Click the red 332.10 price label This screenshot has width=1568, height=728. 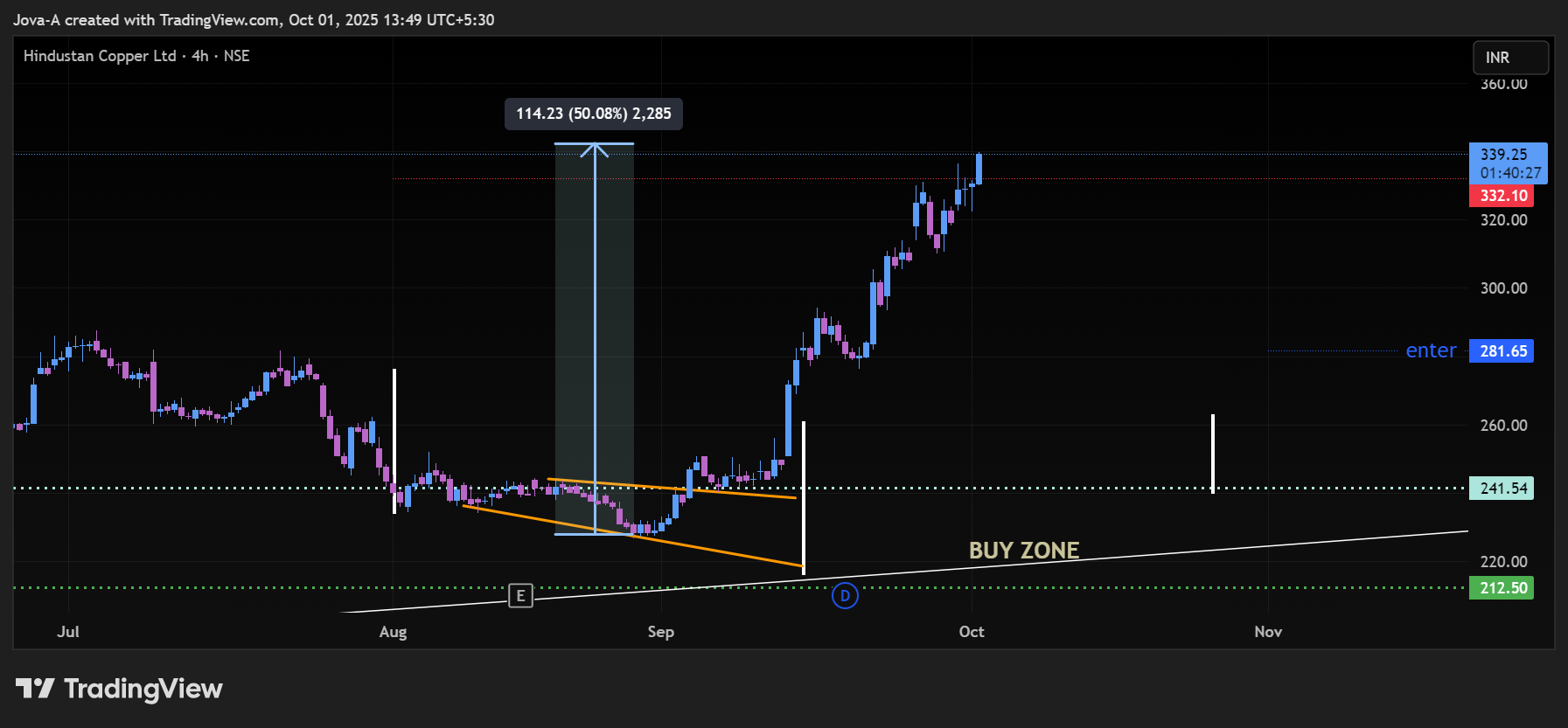point(1502,196)
